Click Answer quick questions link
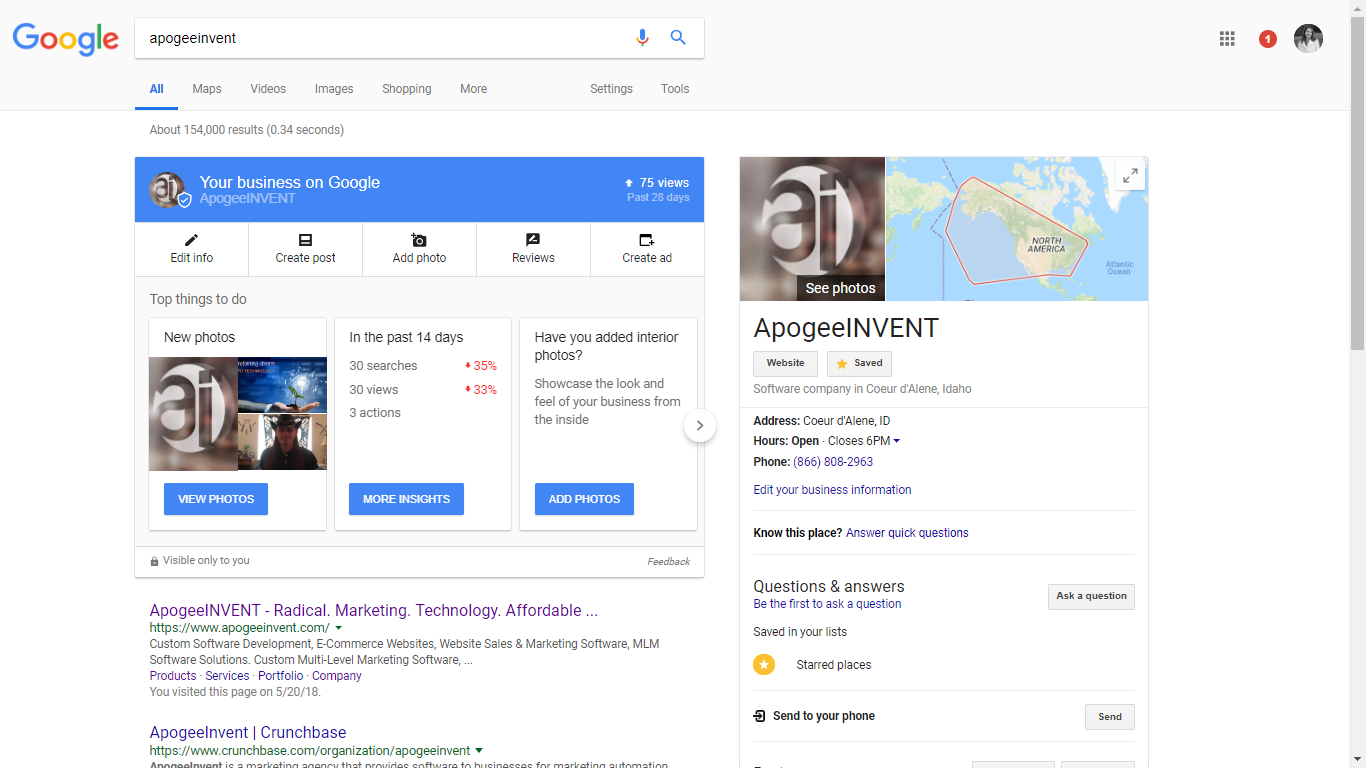 coord(907,533)
